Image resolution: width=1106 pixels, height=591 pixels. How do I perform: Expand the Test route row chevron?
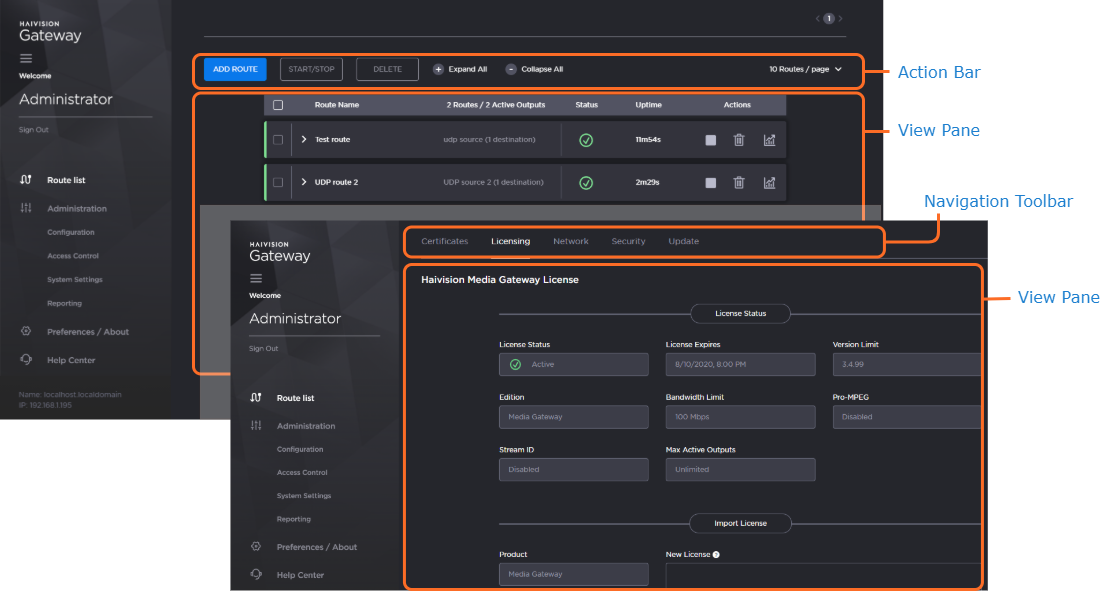point(303,140)
